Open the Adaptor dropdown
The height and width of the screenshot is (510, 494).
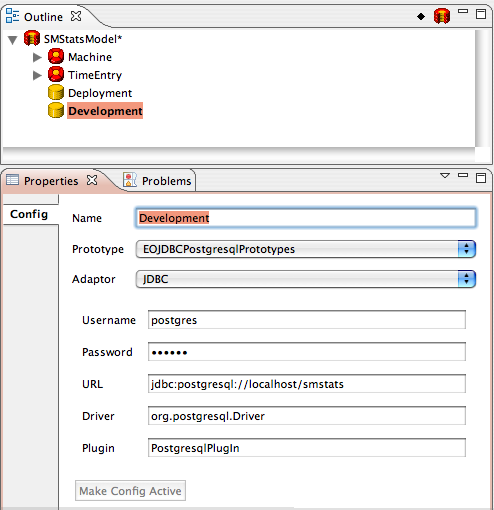pyautogui.click(x=306, y=279)
